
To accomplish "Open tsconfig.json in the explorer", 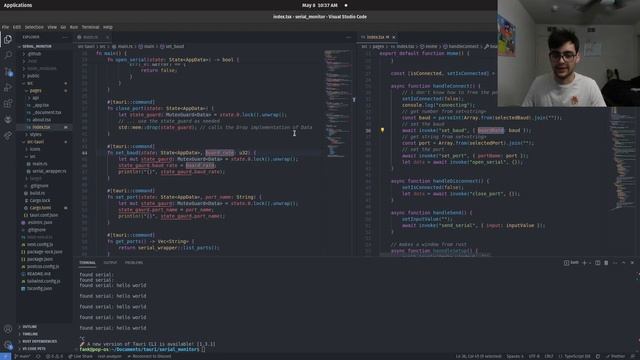I will pos(40,289).
